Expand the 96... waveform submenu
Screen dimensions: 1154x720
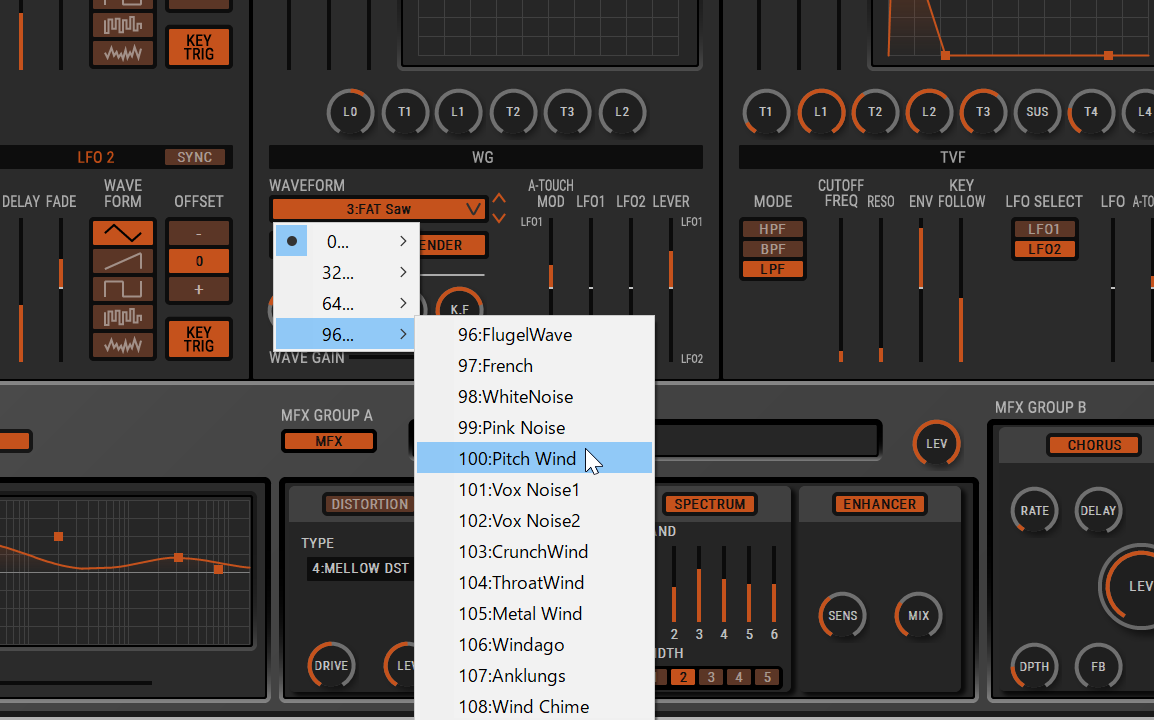click(347, 334)
